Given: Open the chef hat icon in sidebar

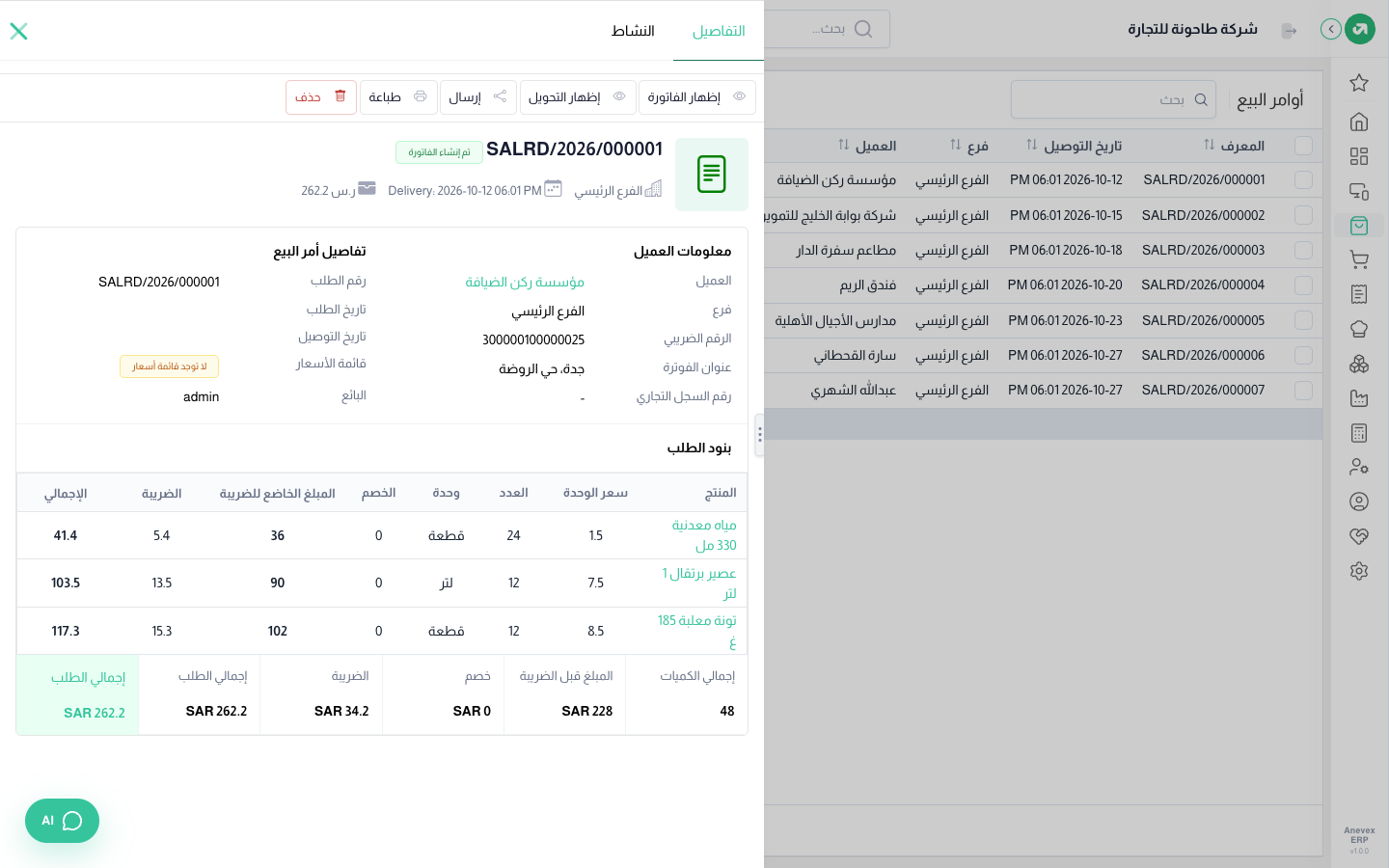Looking at the screenshot, I should [1359, 329].
